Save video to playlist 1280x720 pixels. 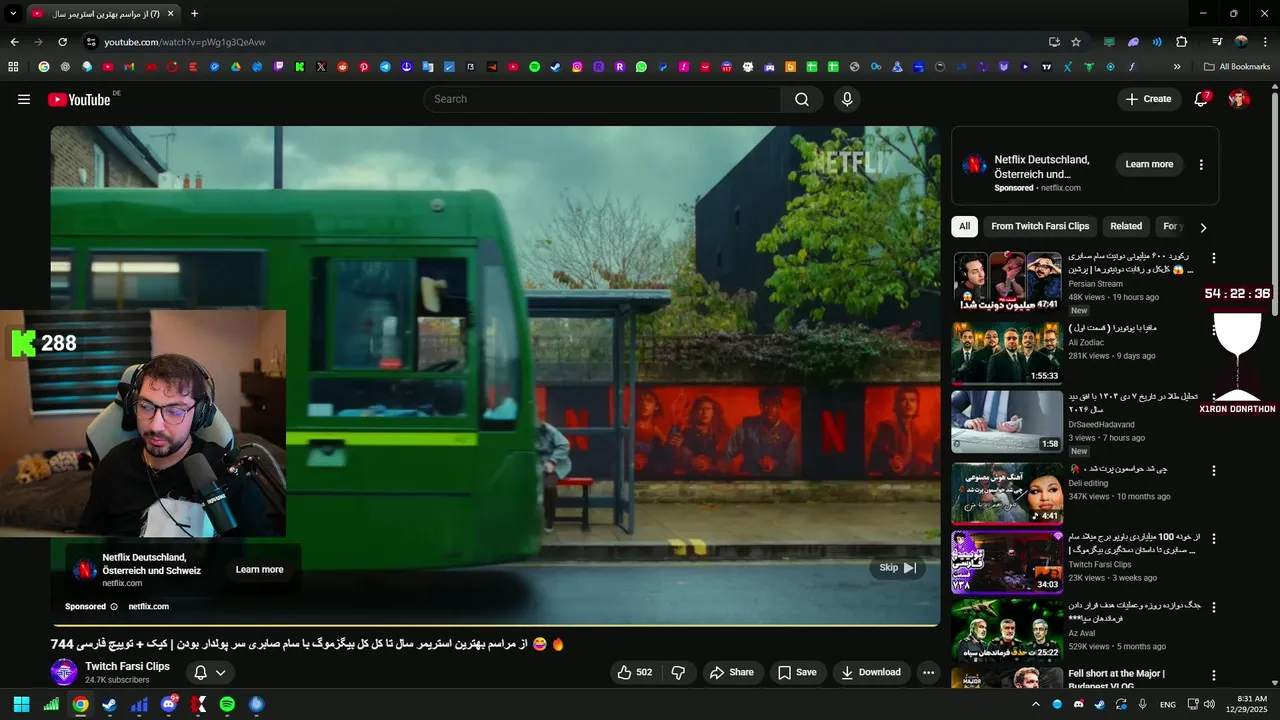point(797,672)
